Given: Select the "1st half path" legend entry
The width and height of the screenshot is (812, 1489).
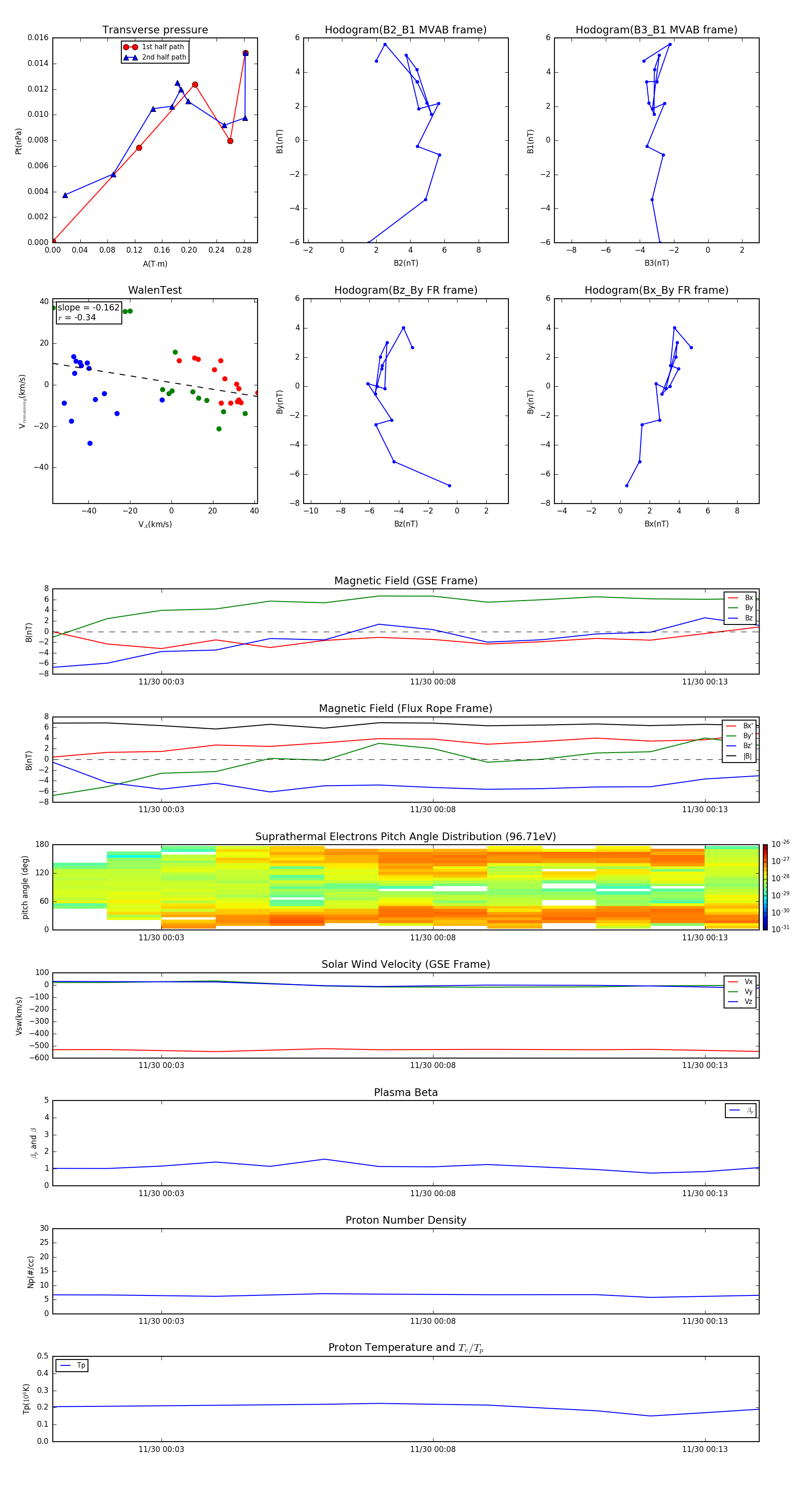Looking at the screenshot, I should pos(154,47).
